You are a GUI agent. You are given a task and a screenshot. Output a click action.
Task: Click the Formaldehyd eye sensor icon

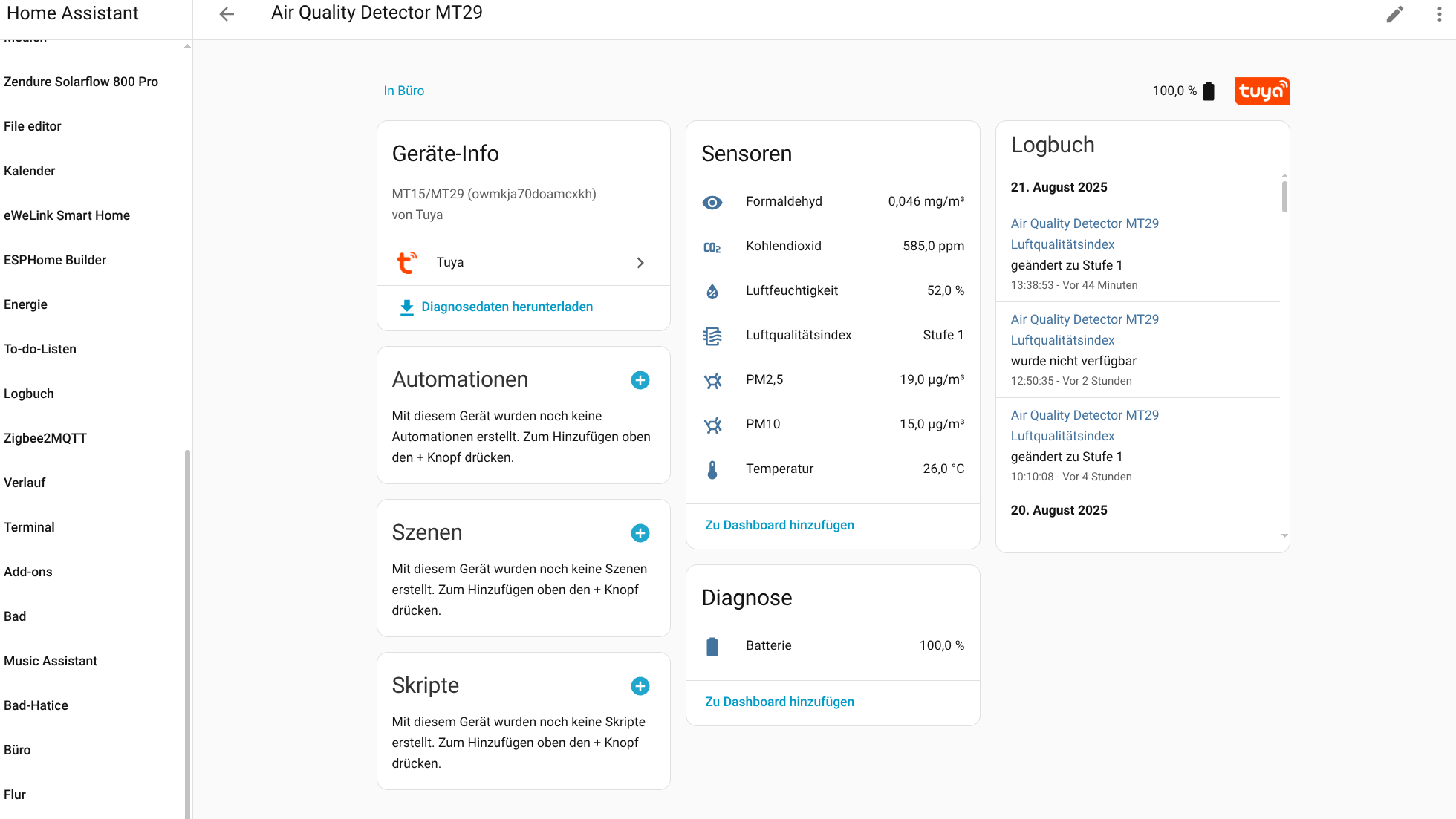pyautogui.click(x=712, y=202)
